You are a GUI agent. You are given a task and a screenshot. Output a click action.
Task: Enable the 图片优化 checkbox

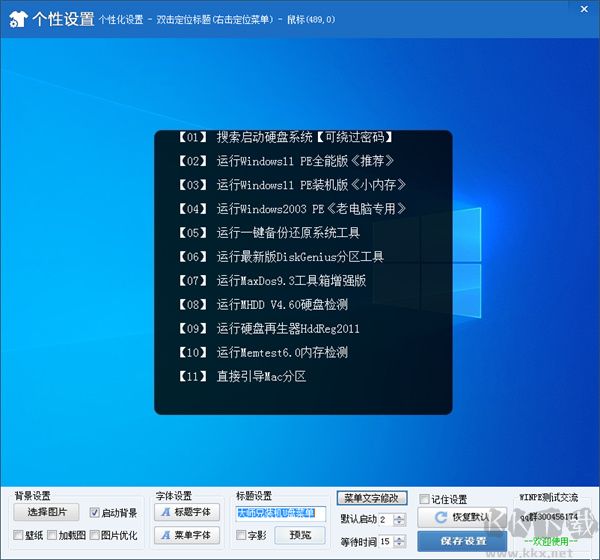95,535
